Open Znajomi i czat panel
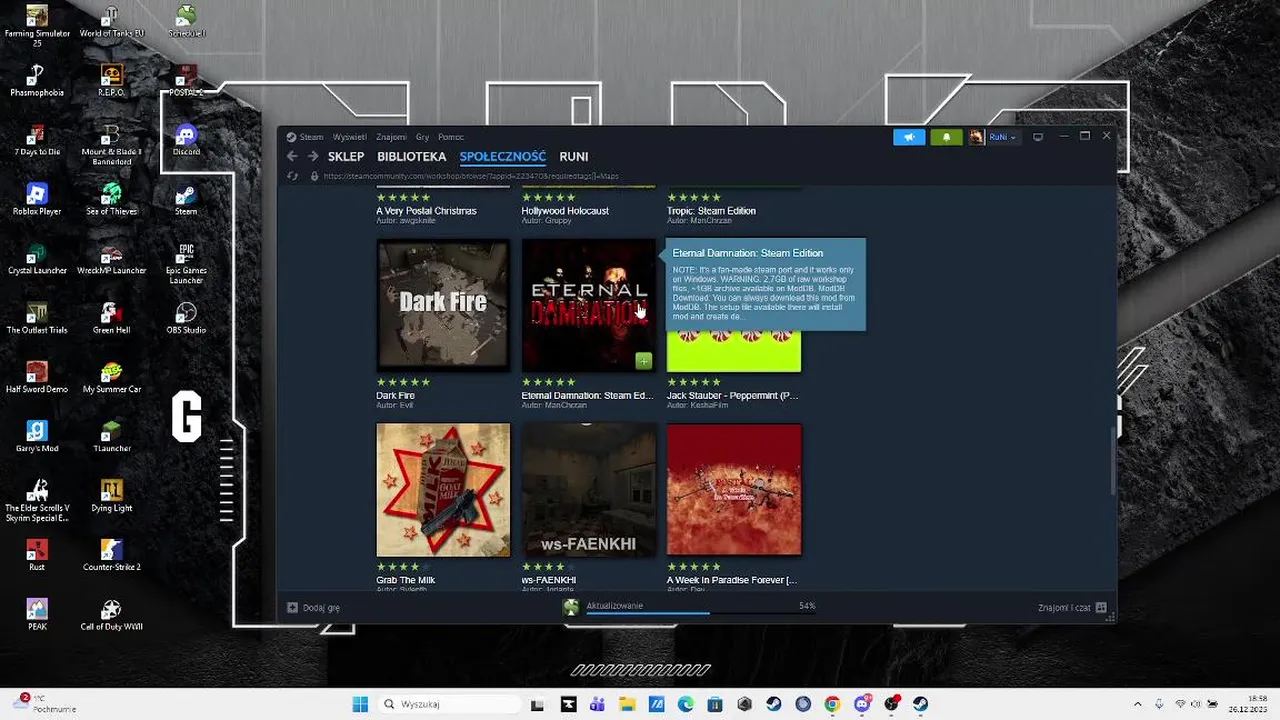The image size is (1280, 720). tap(1072, 607)
